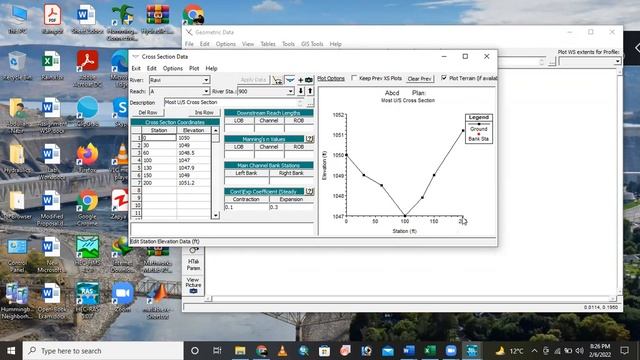Click the Left Bank station field
This screenshot has height=360, width=640.
(247, 180)
